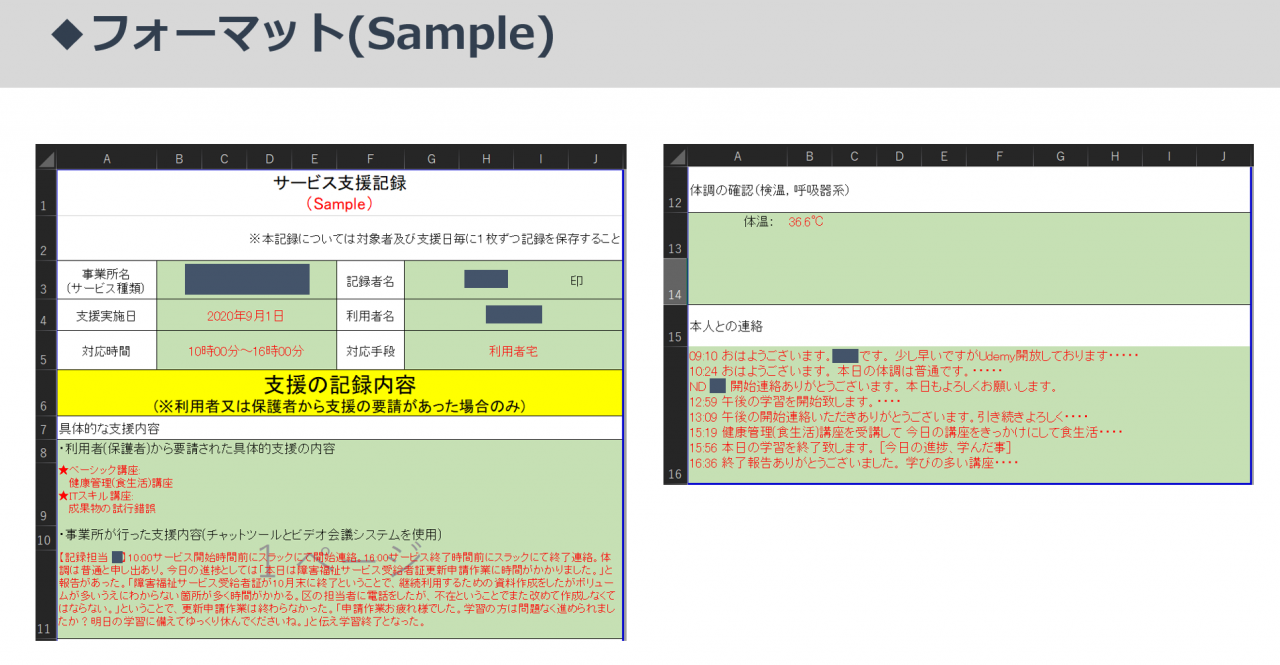Image resolution: width=1280 pixels, height=665 pixels.
Task: Click the 12:59 午後の学習を開始致します log line
Action: pyautogui.click(x=795, y=402)
